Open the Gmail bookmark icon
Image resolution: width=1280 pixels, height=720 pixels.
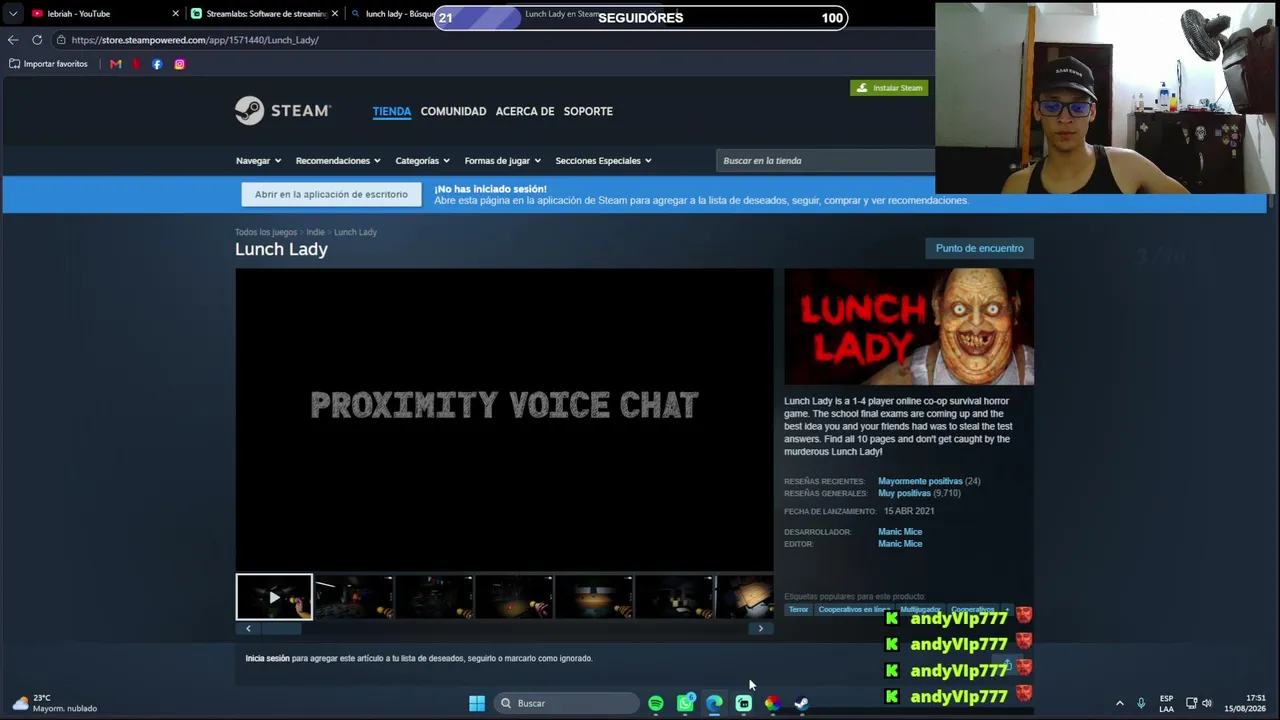click(116, 64)
